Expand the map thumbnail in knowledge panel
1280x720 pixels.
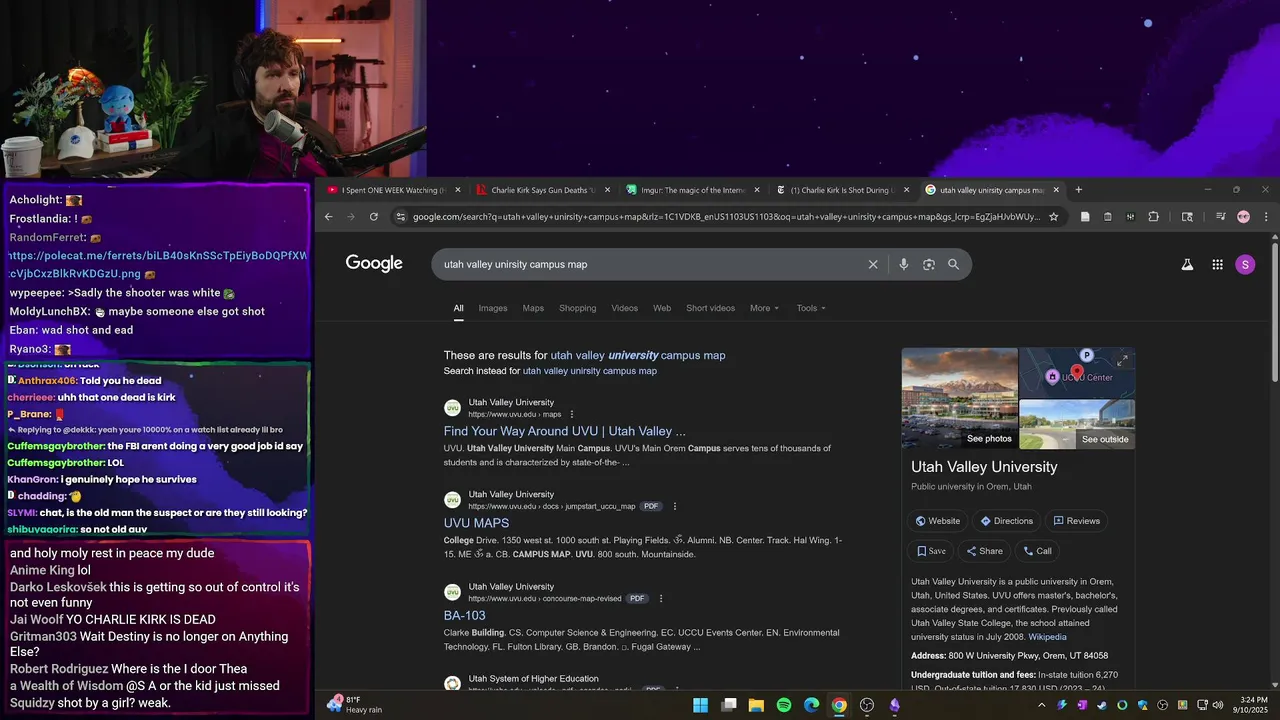(1123, 359)
